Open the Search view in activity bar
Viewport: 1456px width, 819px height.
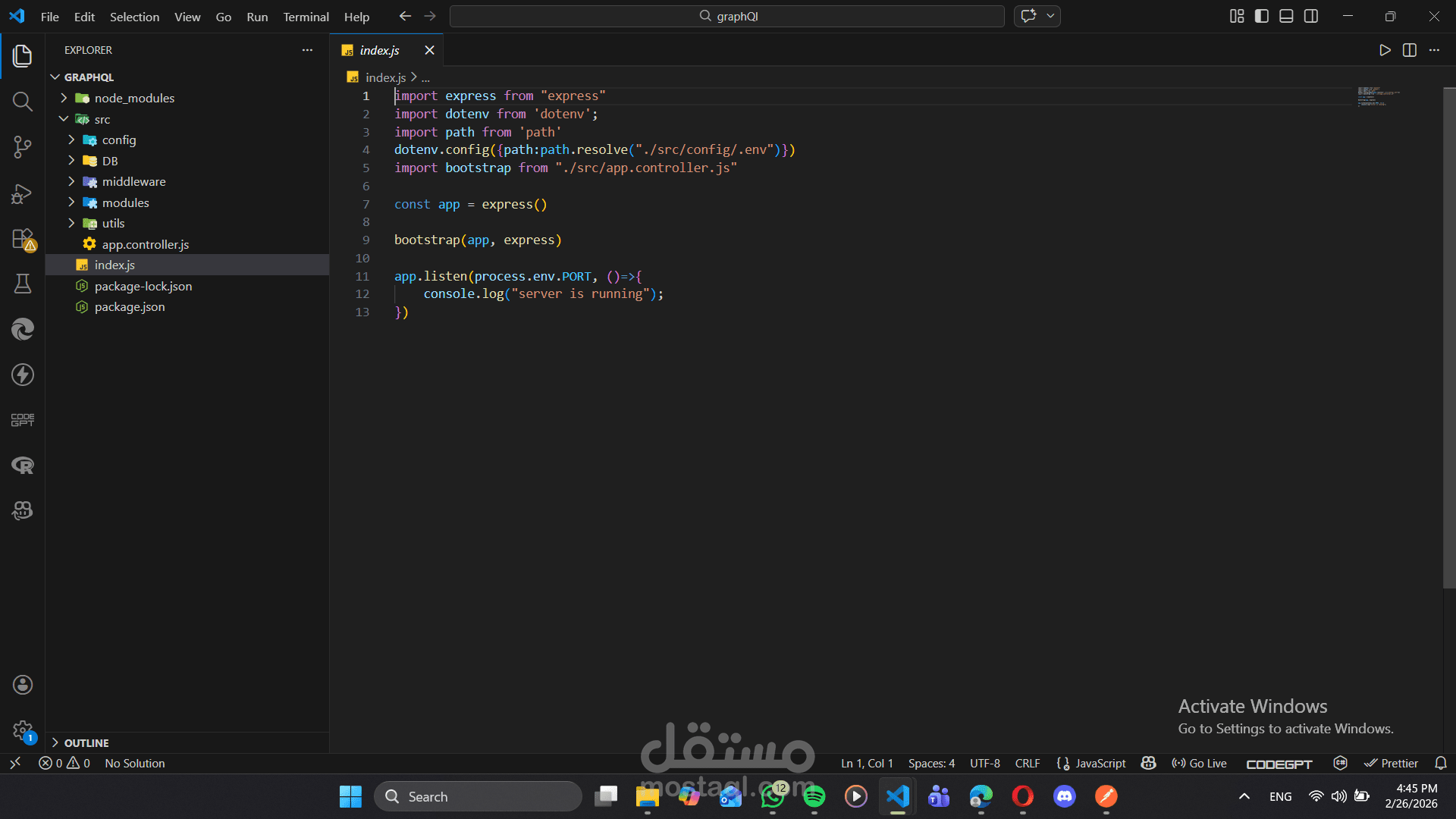point(23,102)
